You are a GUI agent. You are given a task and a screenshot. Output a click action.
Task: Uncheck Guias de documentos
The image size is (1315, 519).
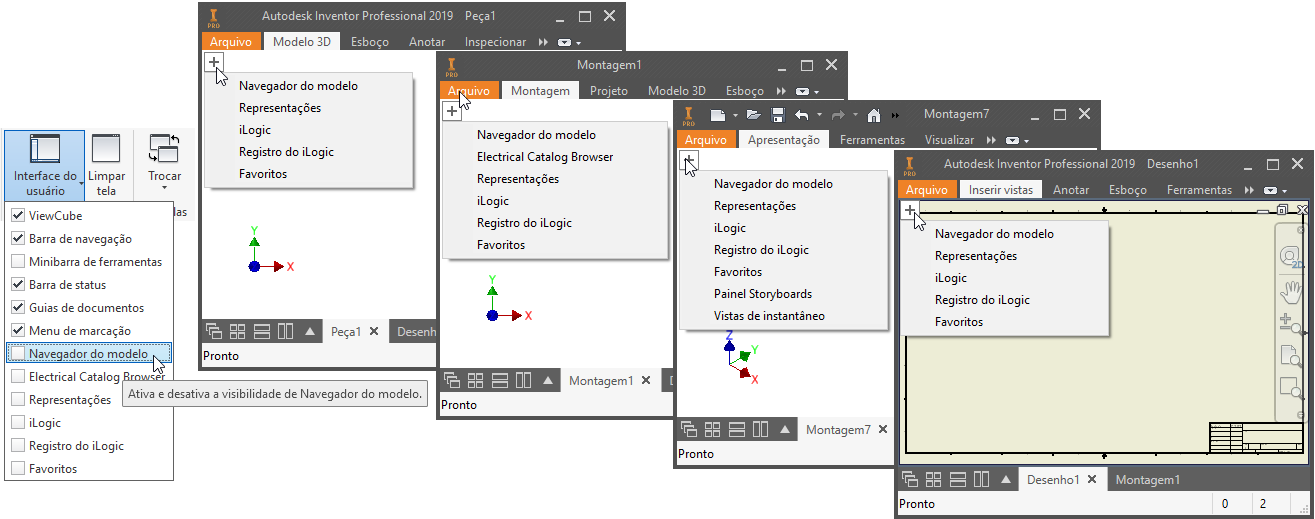coord(18,308)
